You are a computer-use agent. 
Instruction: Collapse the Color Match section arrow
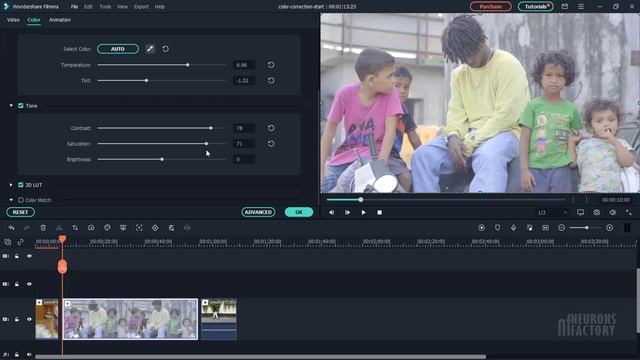(11, 200)
